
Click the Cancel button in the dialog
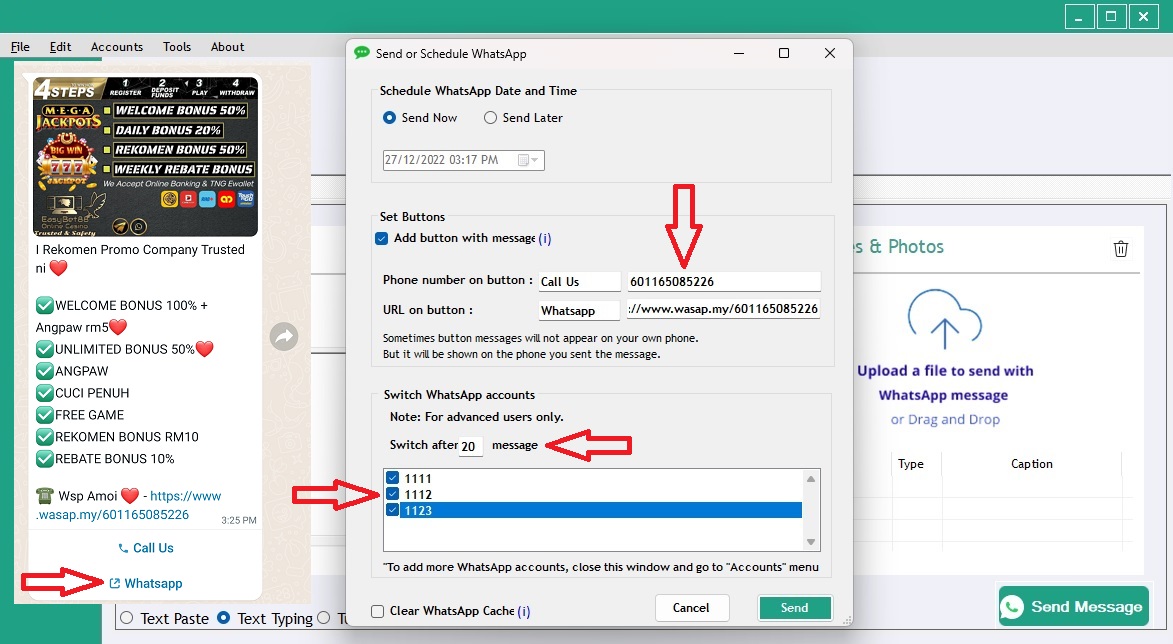[x=691, y=608]
